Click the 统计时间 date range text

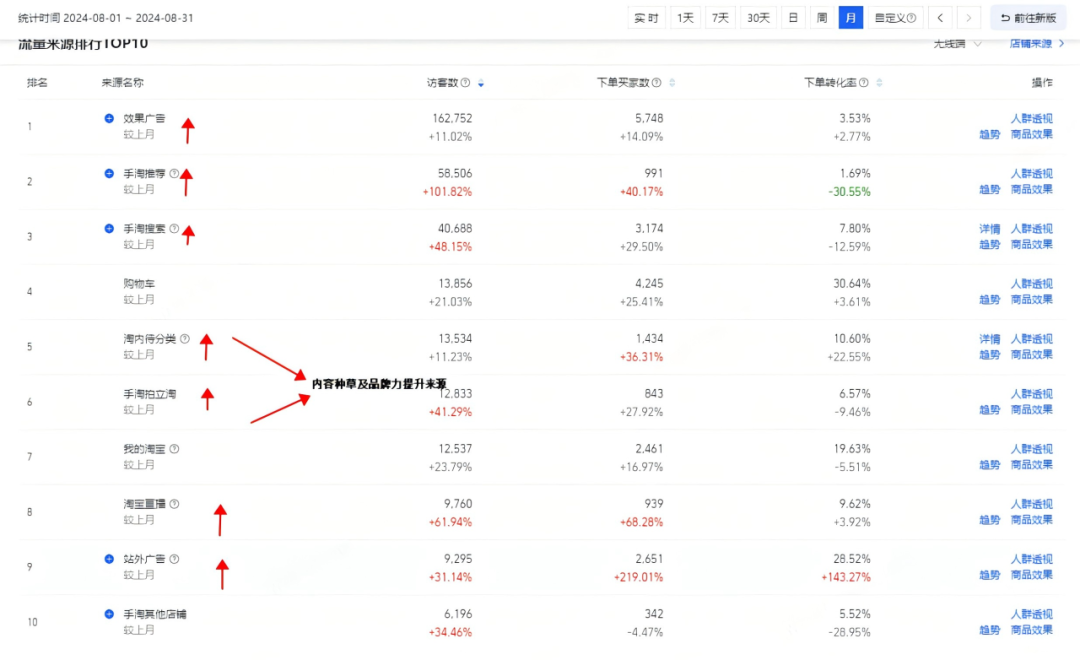(x=105, y=18)
